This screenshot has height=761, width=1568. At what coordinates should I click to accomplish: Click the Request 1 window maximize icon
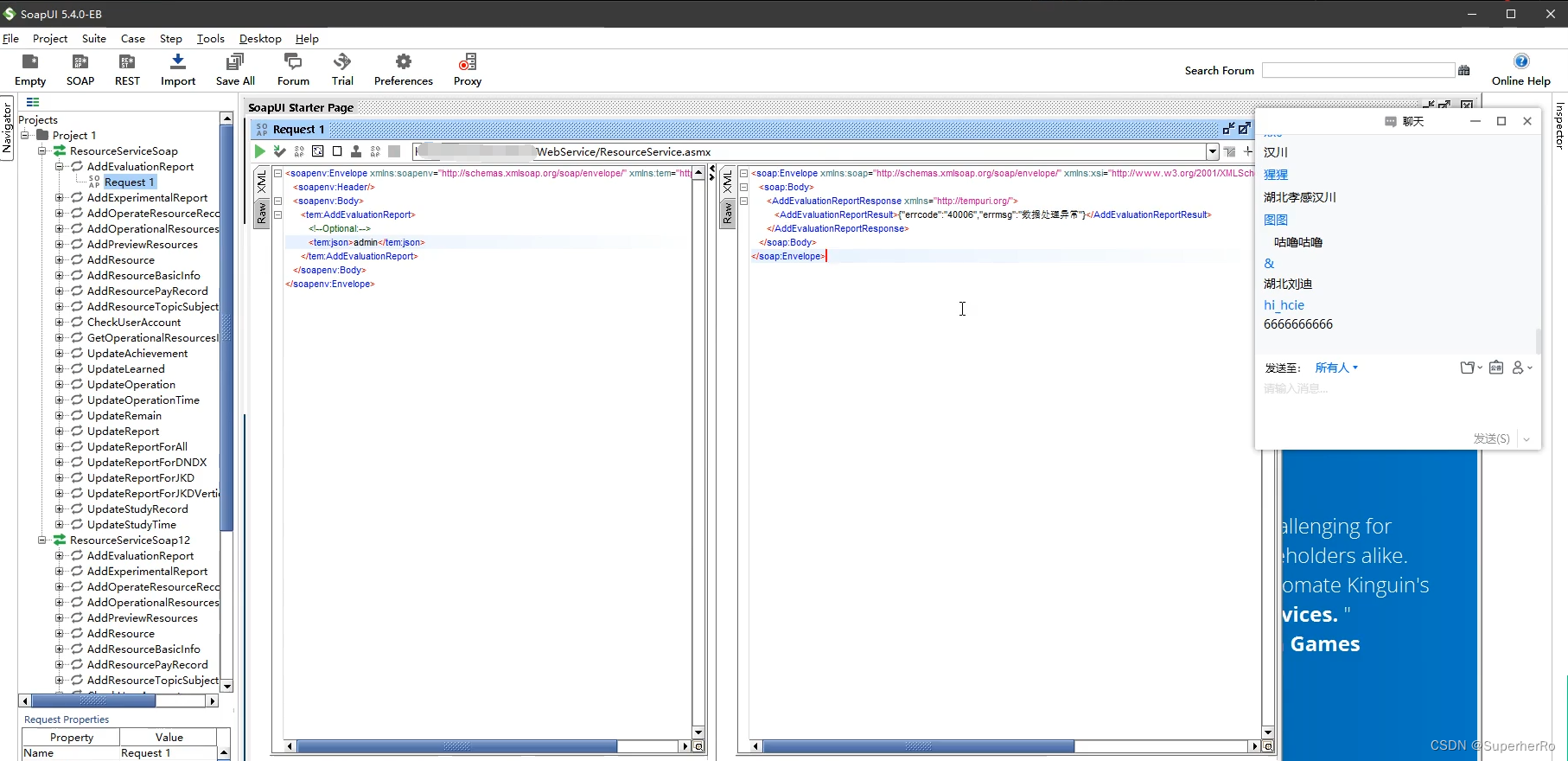coord(1244,129)
